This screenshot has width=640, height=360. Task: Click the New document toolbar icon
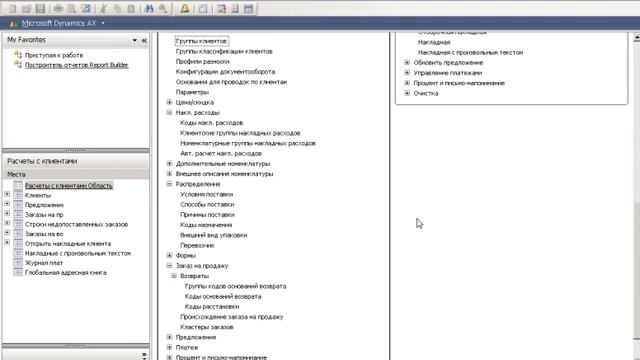pos(13,9)
